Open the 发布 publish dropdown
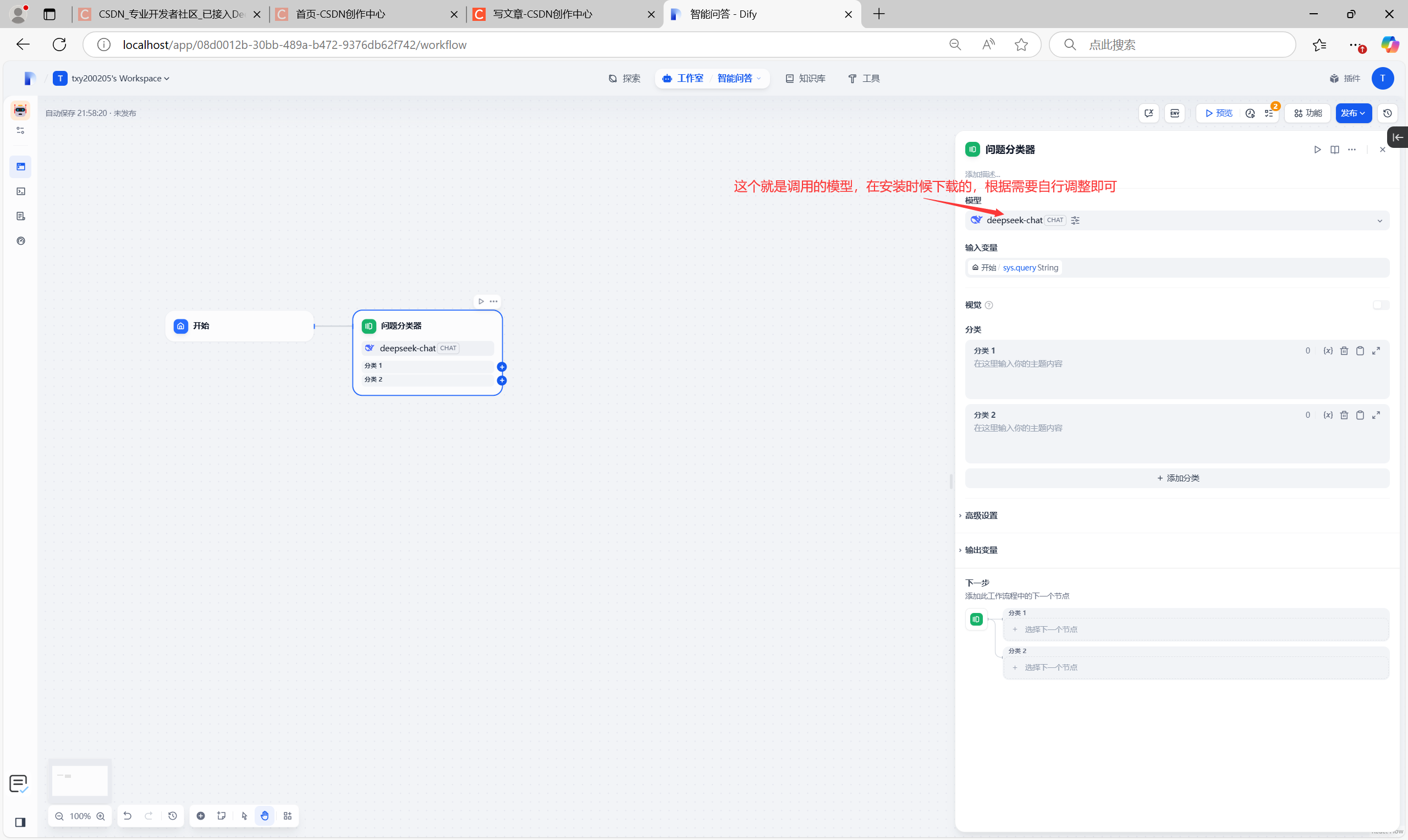Image resolution: width=1408 pixels, height=840 pixels. pyautogui.click(x=1353, y=113)
